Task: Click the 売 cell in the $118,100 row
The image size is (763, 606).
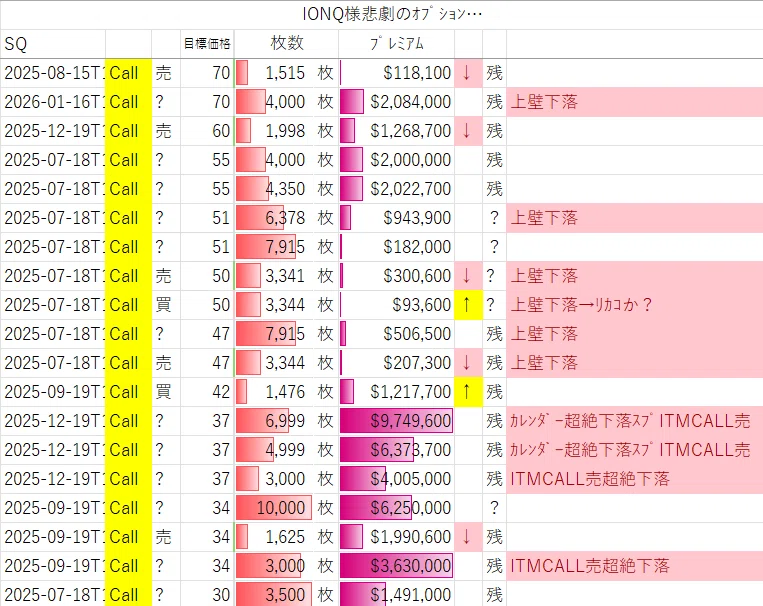Action: tap(166, 73)
